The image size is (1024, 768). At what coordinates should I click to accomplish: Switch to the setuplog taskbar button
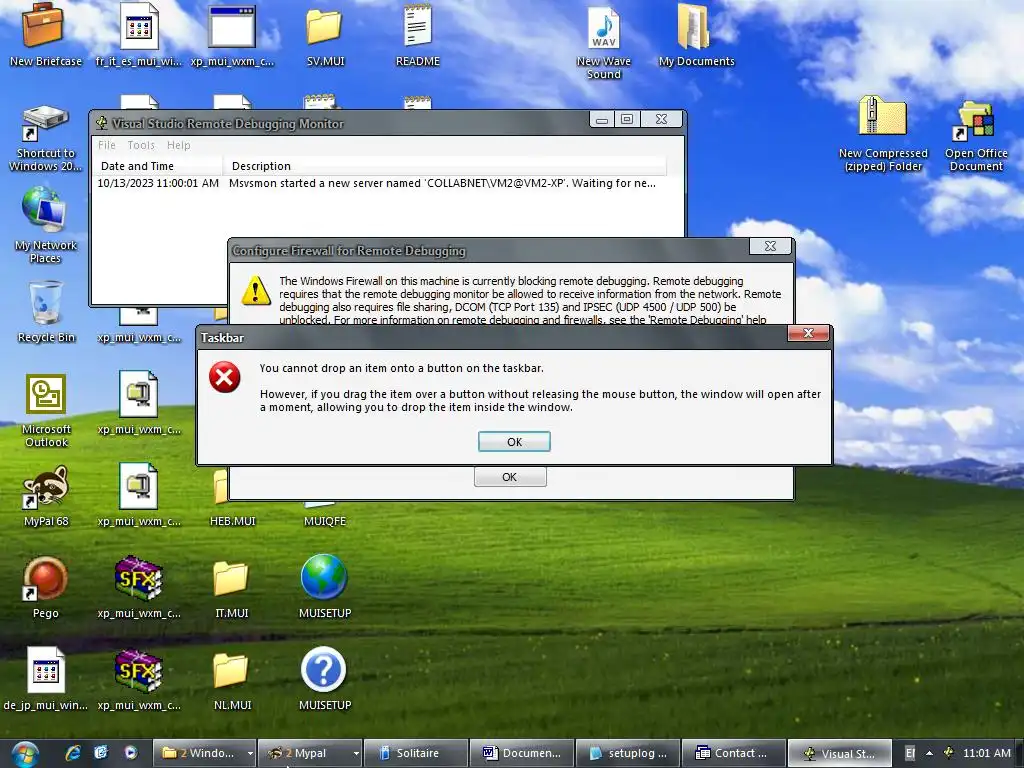point(628,753)
